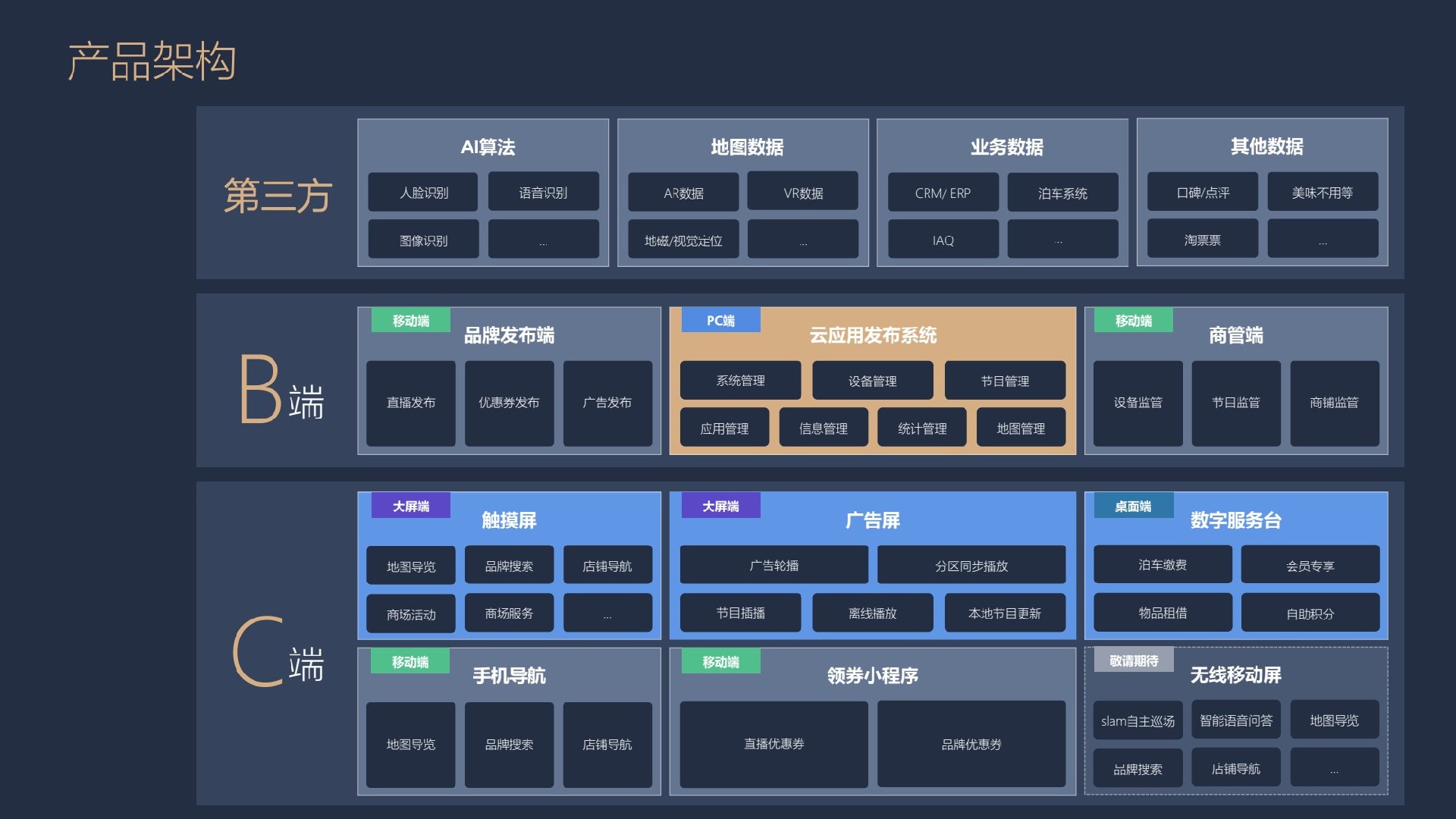Click the 系统管理 box

click(740, 381)
